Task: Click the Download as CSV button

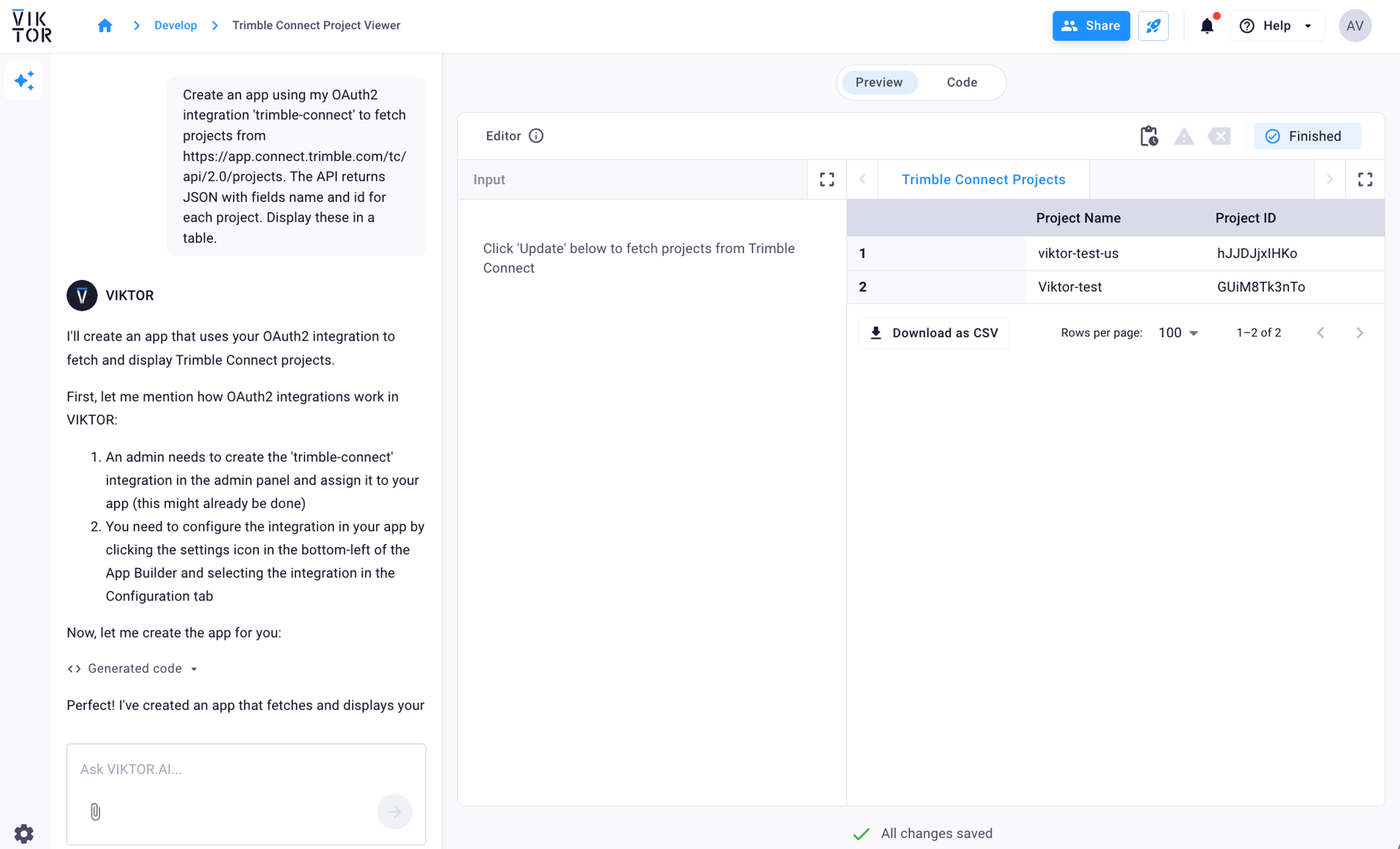Action: [x=933, y=333]
